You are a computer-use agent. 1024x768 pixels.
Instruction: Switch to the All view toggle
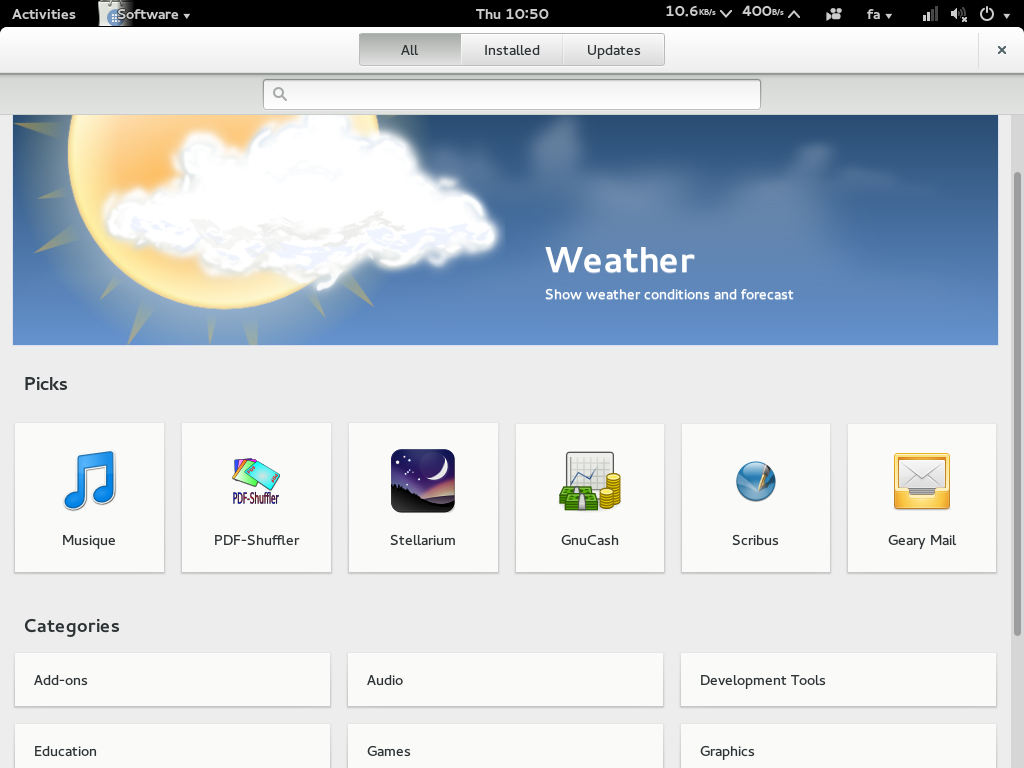(x=410, y=50)
